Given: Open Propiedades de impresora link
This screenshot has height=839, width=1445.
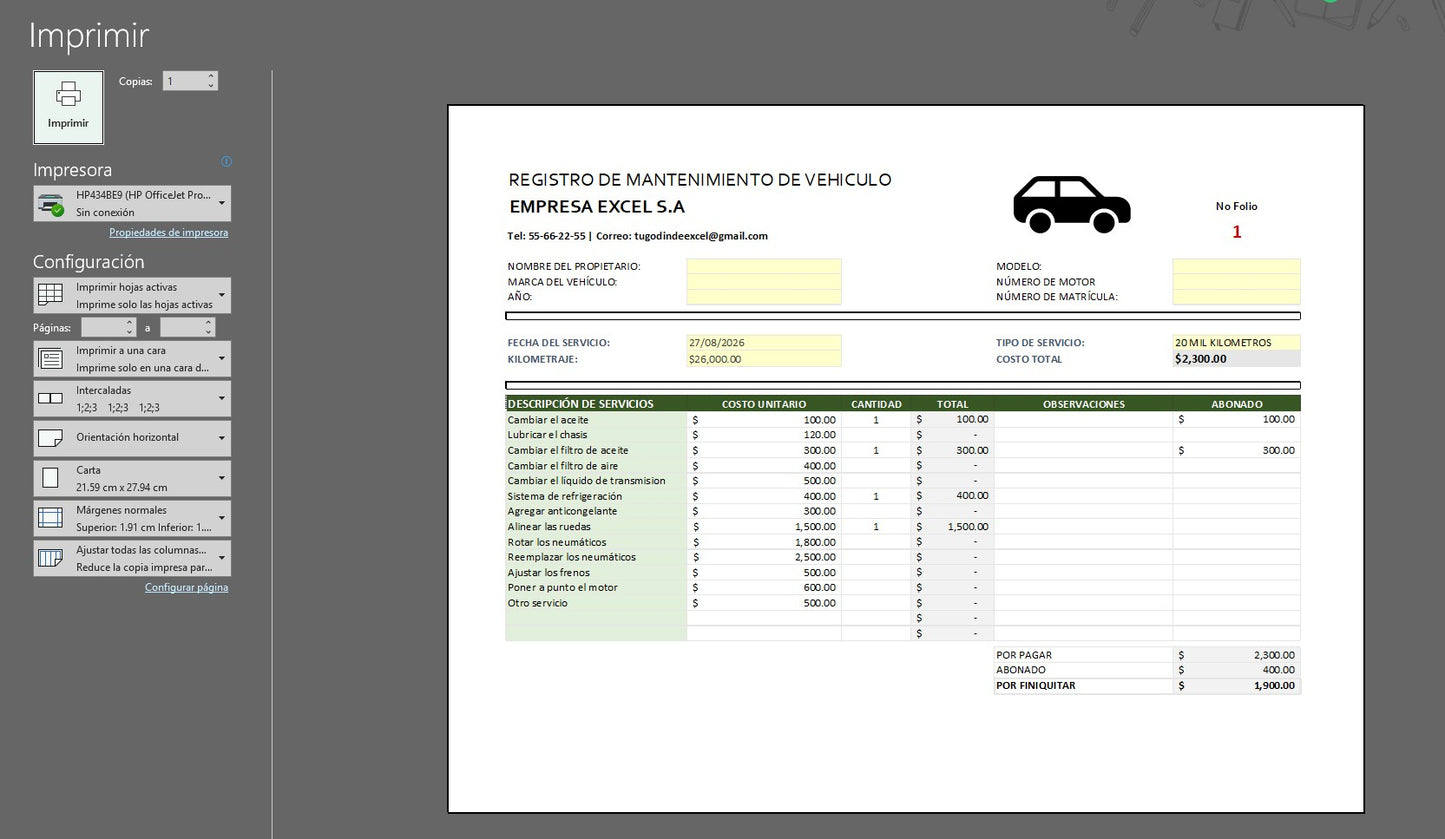Looking at the screenshot, I should coord(168,232).
